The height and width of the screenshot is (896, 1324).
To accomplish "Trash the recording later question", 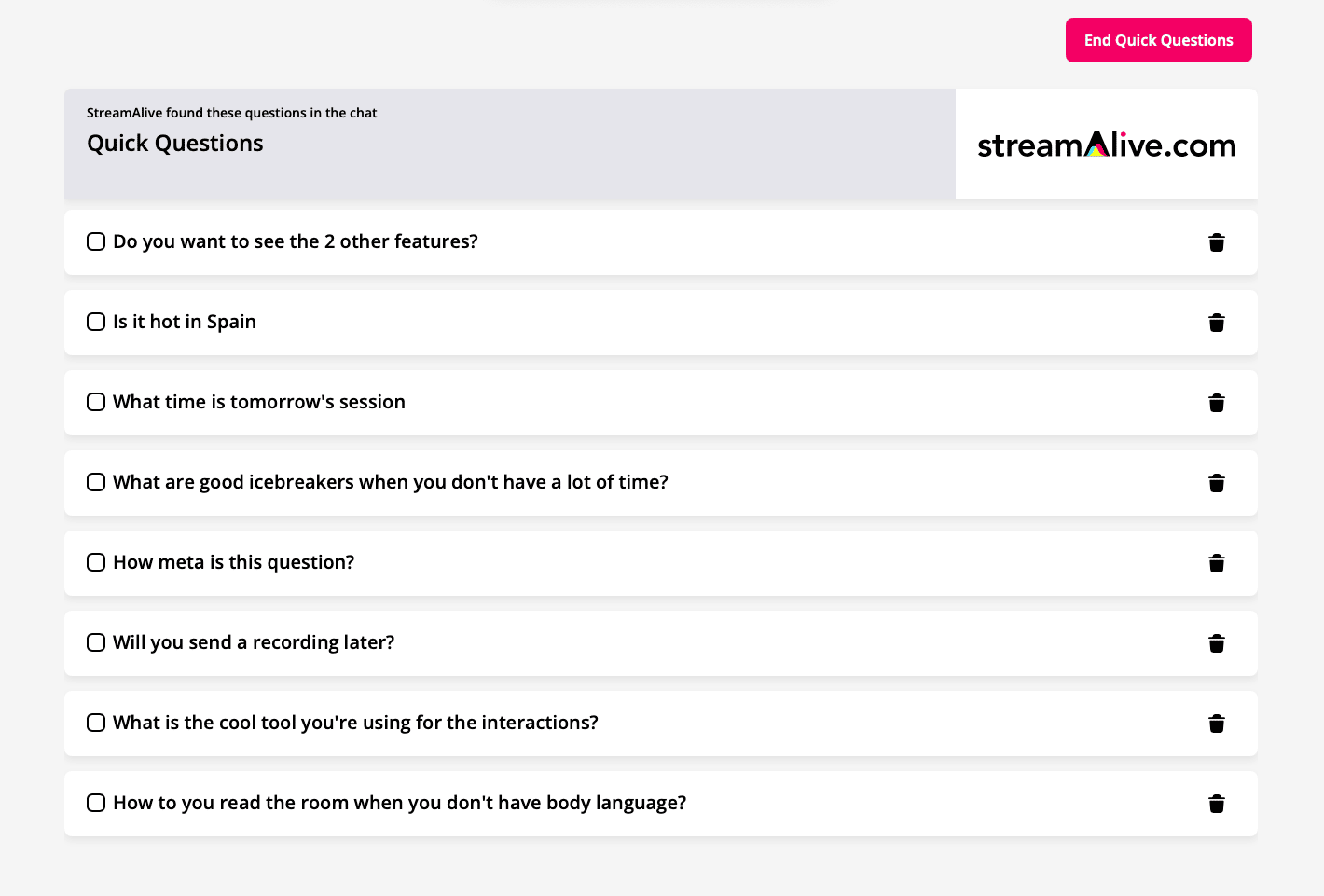I will [x=1216, y=643].
